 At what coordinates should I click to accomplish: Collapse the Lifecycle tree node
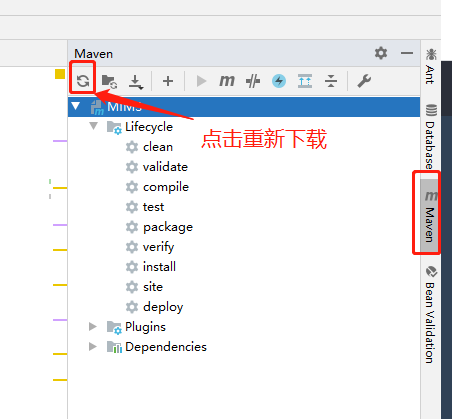tap(94, 126)
